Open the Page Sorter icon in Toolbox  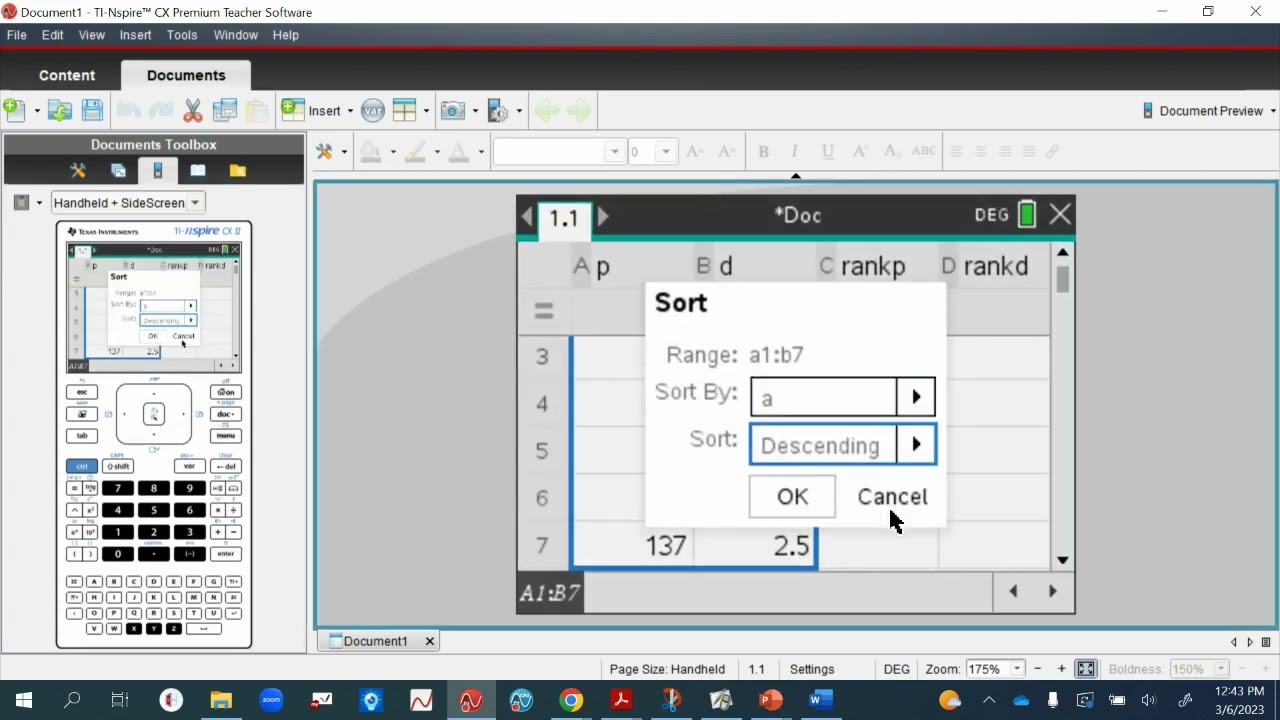tap(118, 171)
